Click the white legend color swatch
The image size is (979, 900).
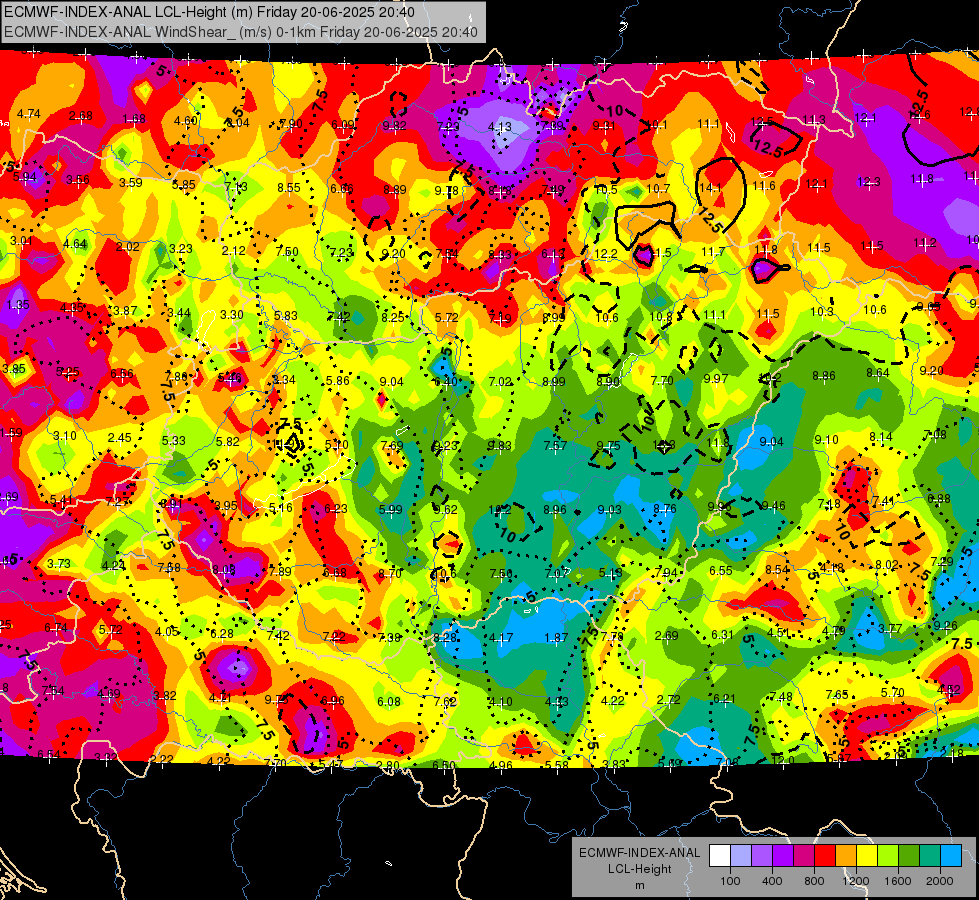tap(720, 856)
